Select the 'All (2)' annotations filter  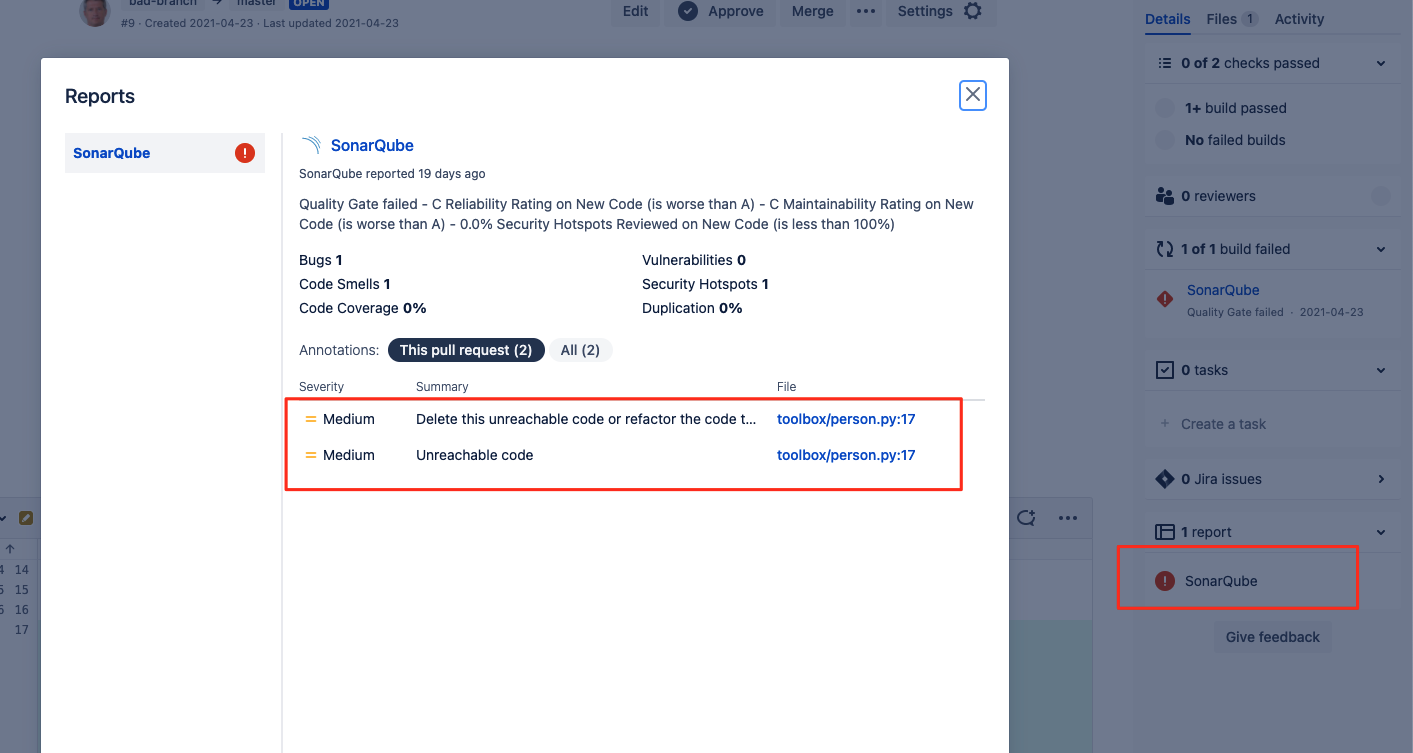point(580,350)
